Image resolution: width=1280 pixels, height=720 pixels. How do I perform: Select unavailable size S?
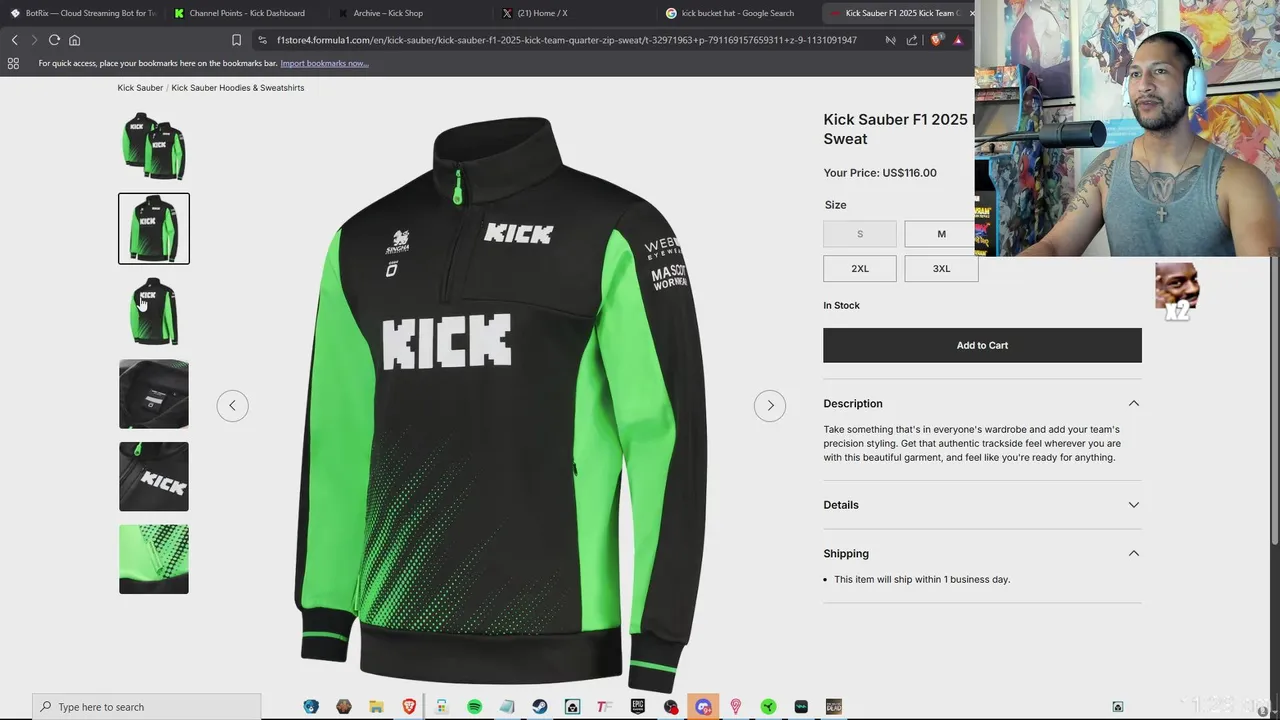coord(860,234)
